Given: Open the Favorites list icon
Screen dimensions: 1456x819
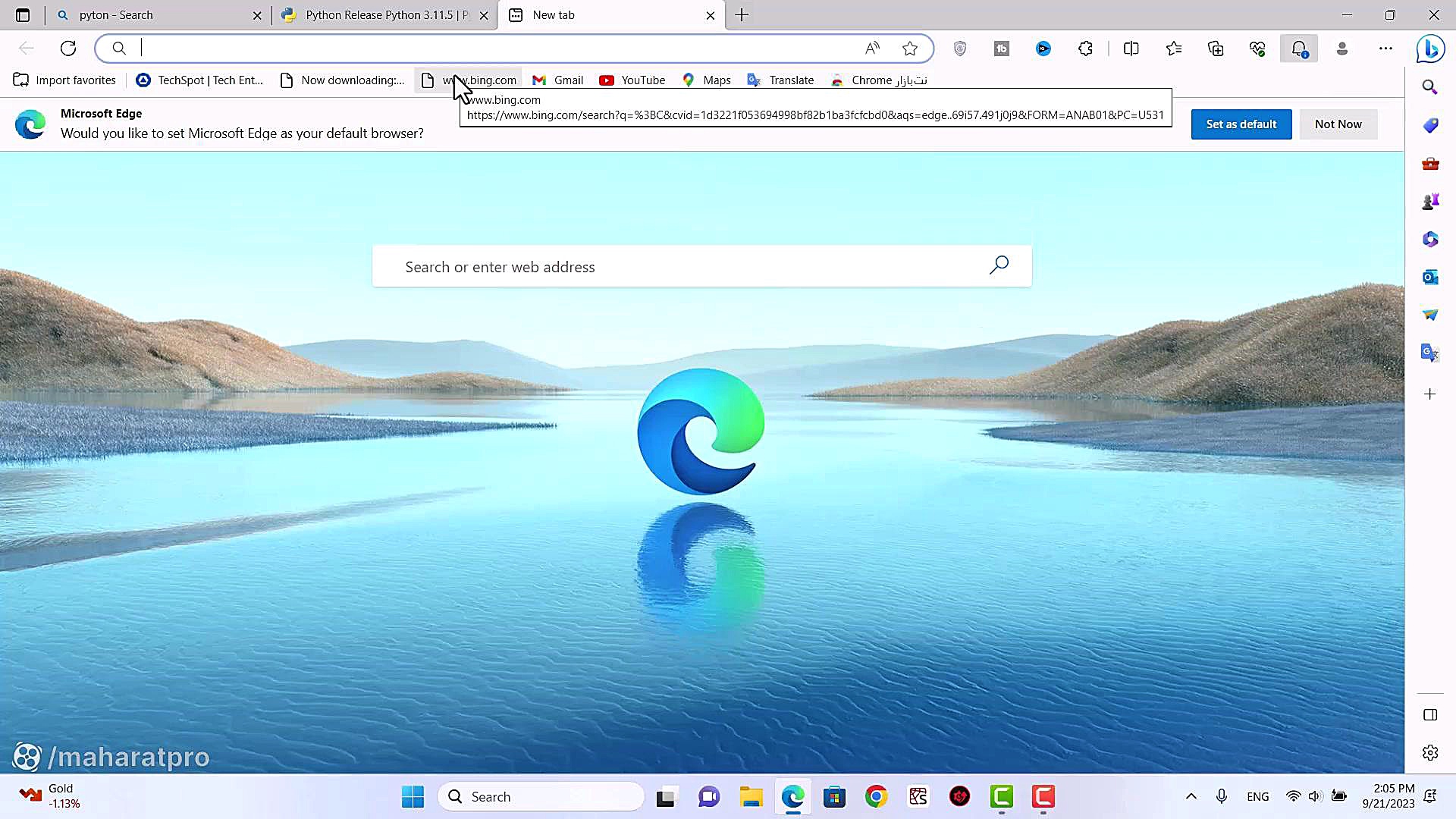Looking at the screenshot, I should coord(1174,49).
